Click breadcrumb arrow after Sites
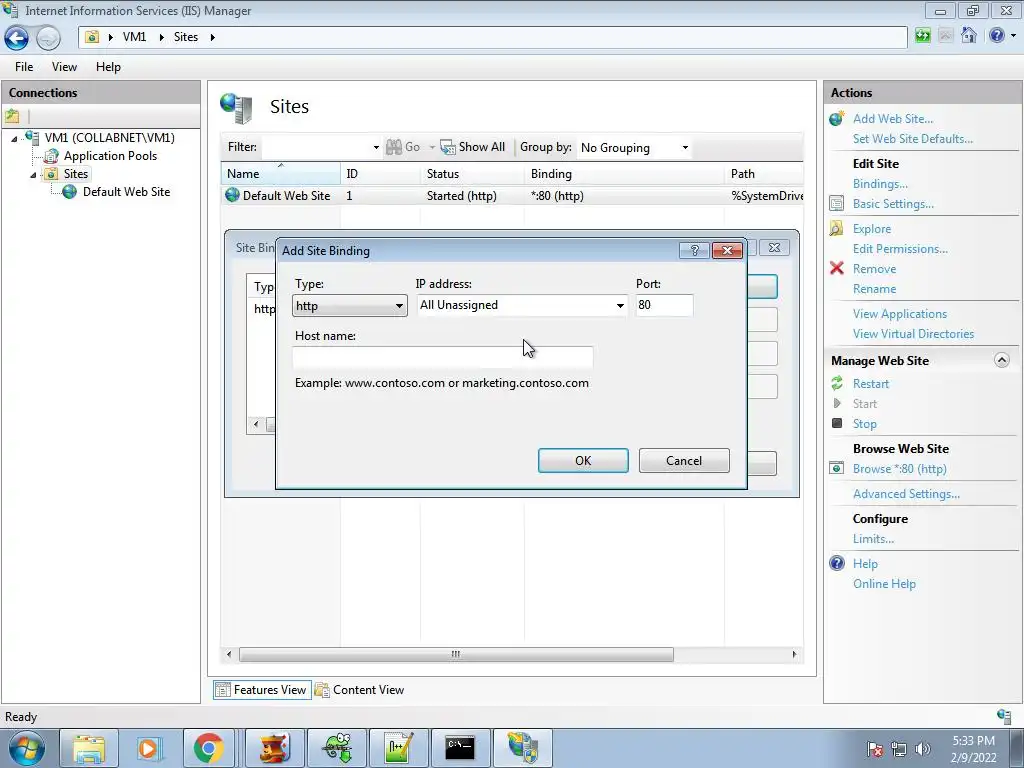Image resolution: width=1024 pixels, height=768 pixels. pos(212,37)
